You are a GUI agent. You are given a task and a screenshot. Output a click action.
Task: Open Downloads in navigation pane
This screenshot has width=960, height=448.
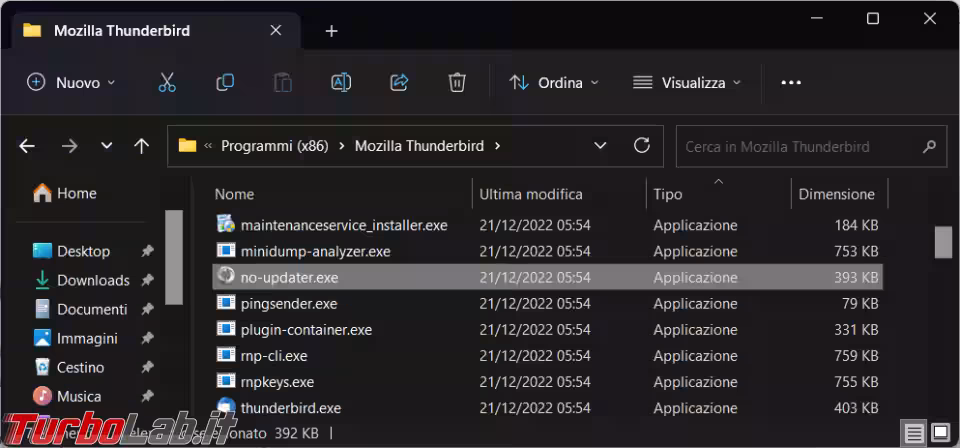point(81,280)
